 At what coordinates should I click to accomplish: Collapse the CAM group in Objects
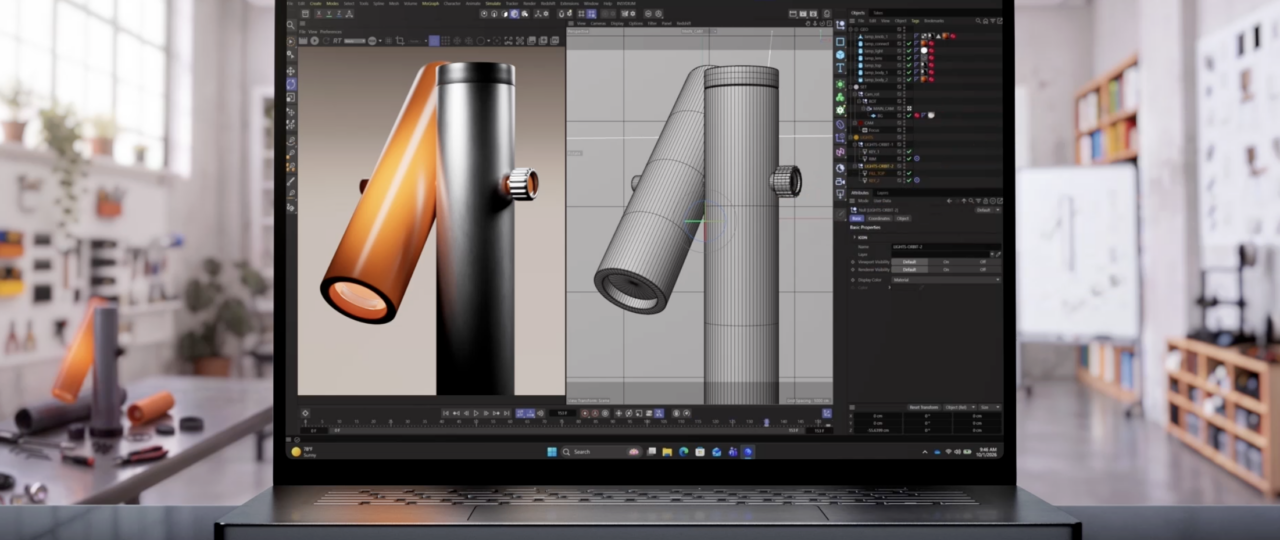pyautogui.click(x=855, y=123)
